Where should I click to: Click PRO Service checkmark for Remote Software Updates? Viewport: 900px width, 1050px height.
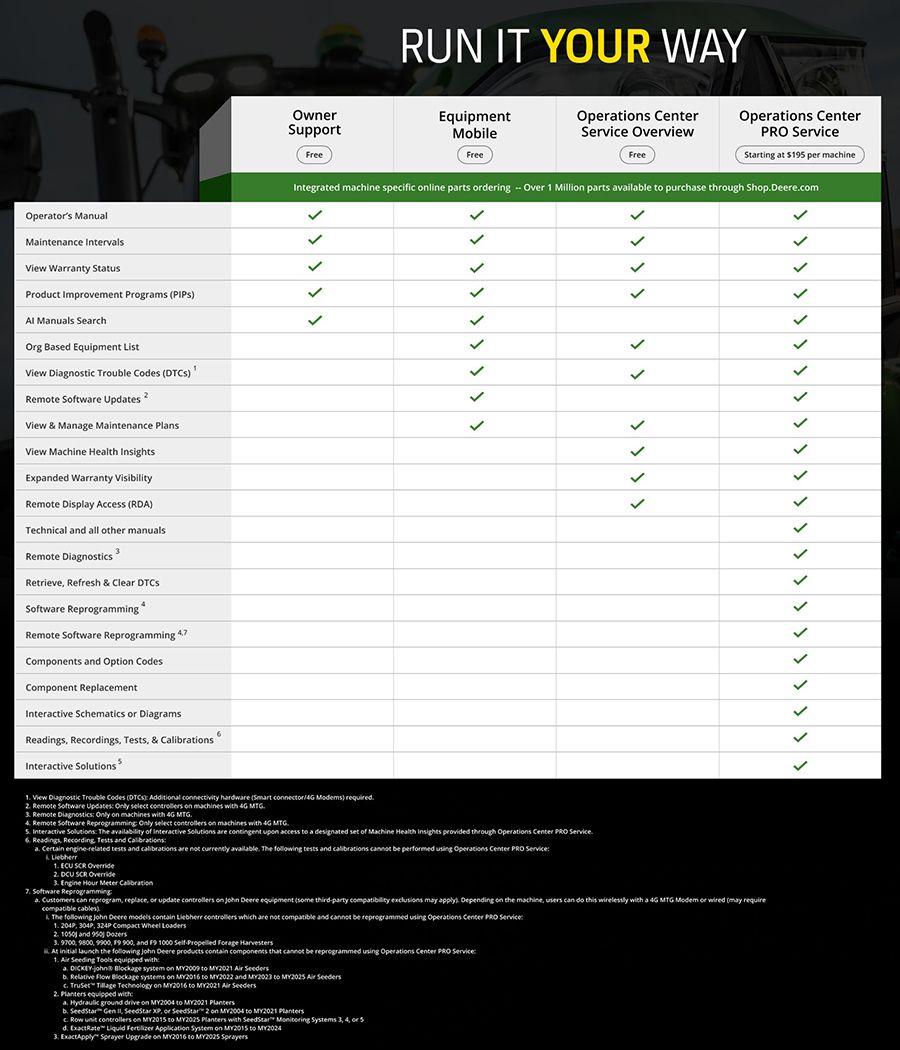[800, 396]
